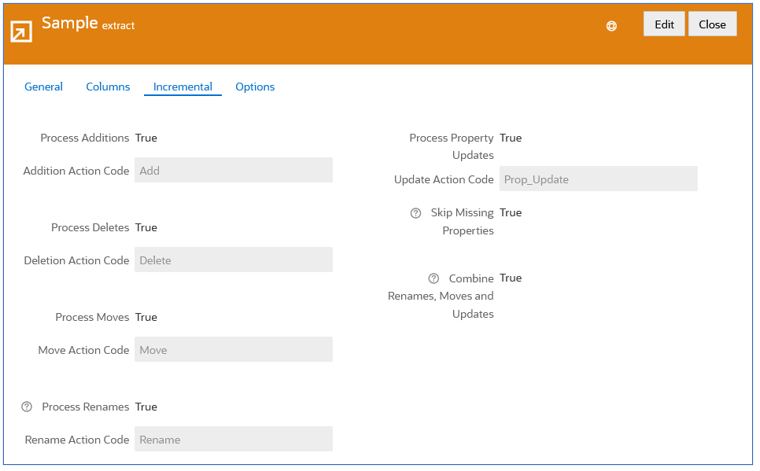The image size is (760, 471).
Task: Click the Deletion Action Code field
Action: [x=234, y=260]
